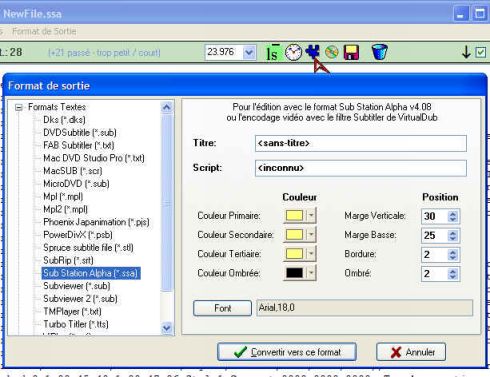Click the Annuler button

pos(411,352)
